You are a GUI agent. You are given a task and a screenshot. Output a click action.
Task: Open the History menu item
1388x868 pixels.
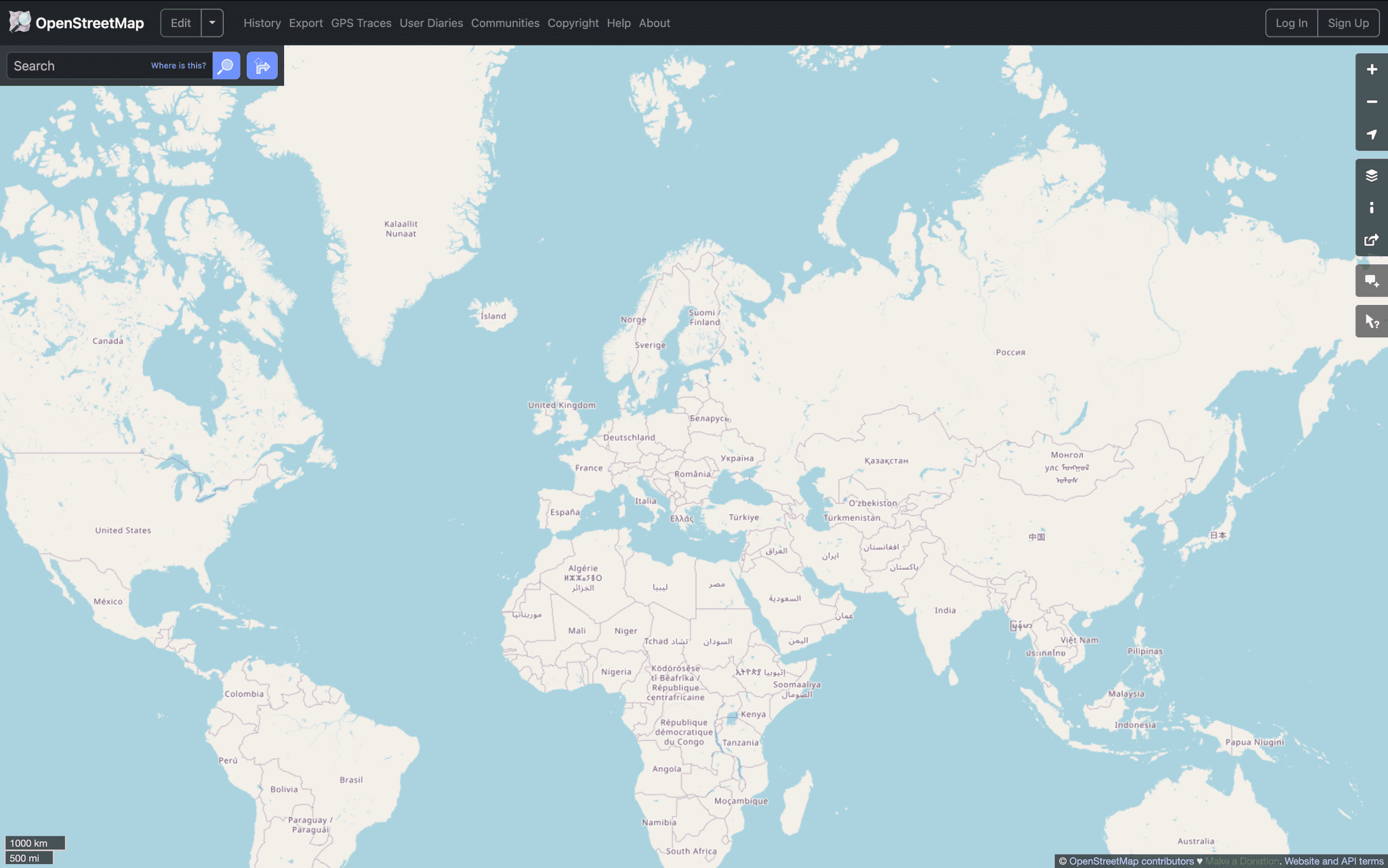click(x=262, y=22)
